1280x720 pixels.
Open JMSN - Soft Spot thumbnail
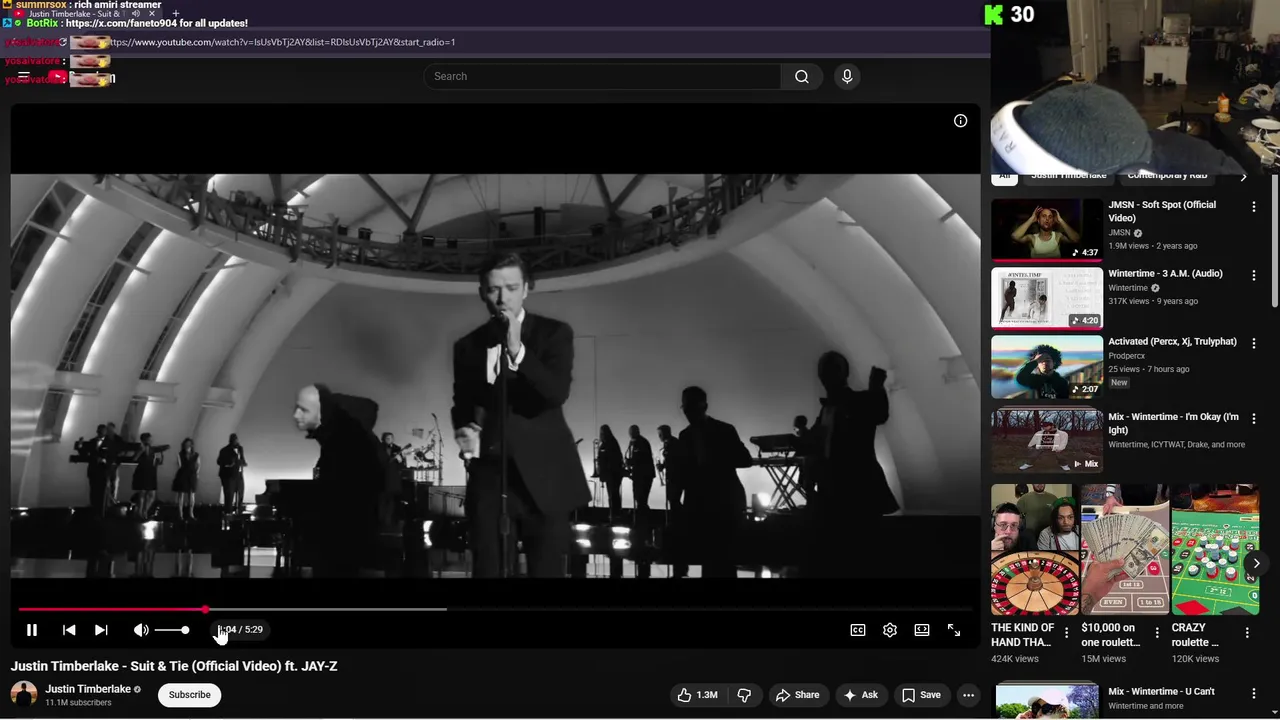1047,229
